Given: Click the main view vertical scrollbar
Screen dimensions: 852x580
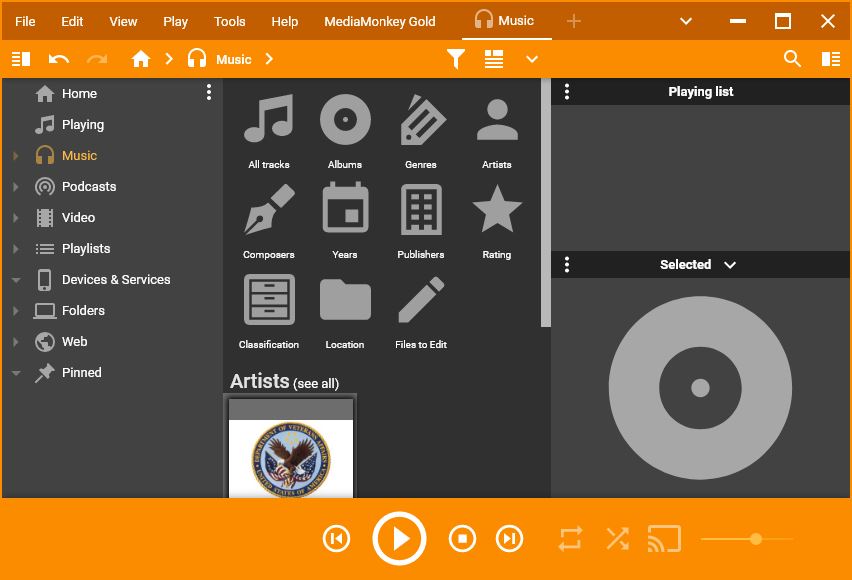Looking at the screenshot, I should (x=546, y=203).
